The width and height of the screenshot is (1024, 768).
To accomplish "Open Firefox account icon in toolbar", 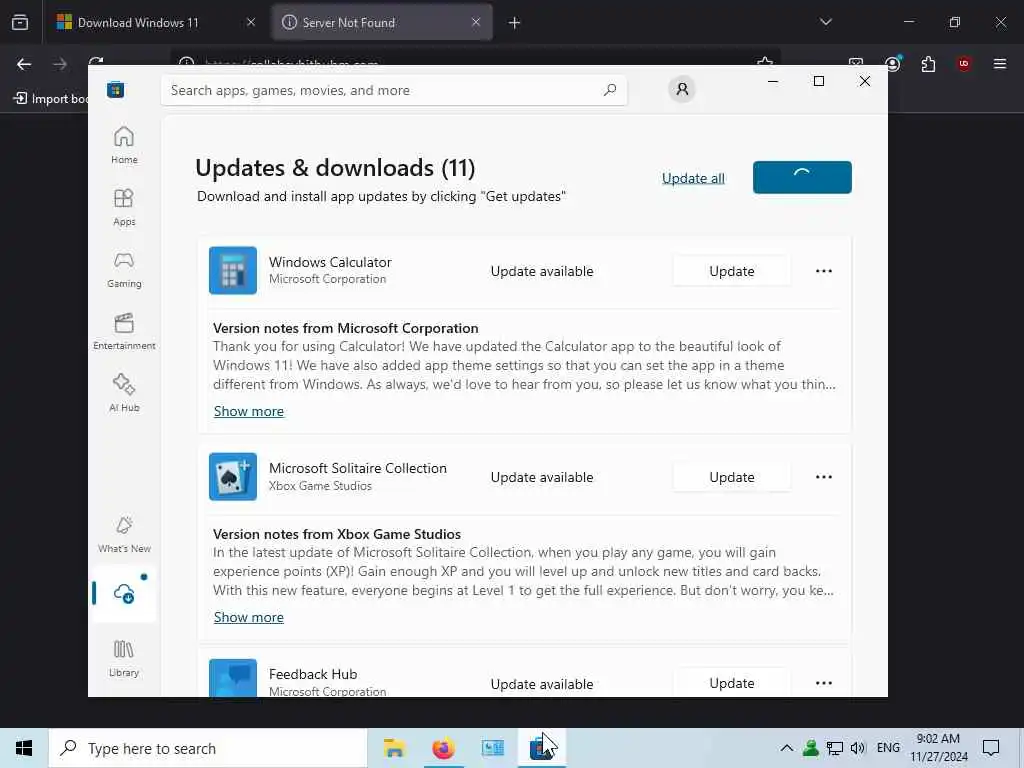I will pos(893,63).
